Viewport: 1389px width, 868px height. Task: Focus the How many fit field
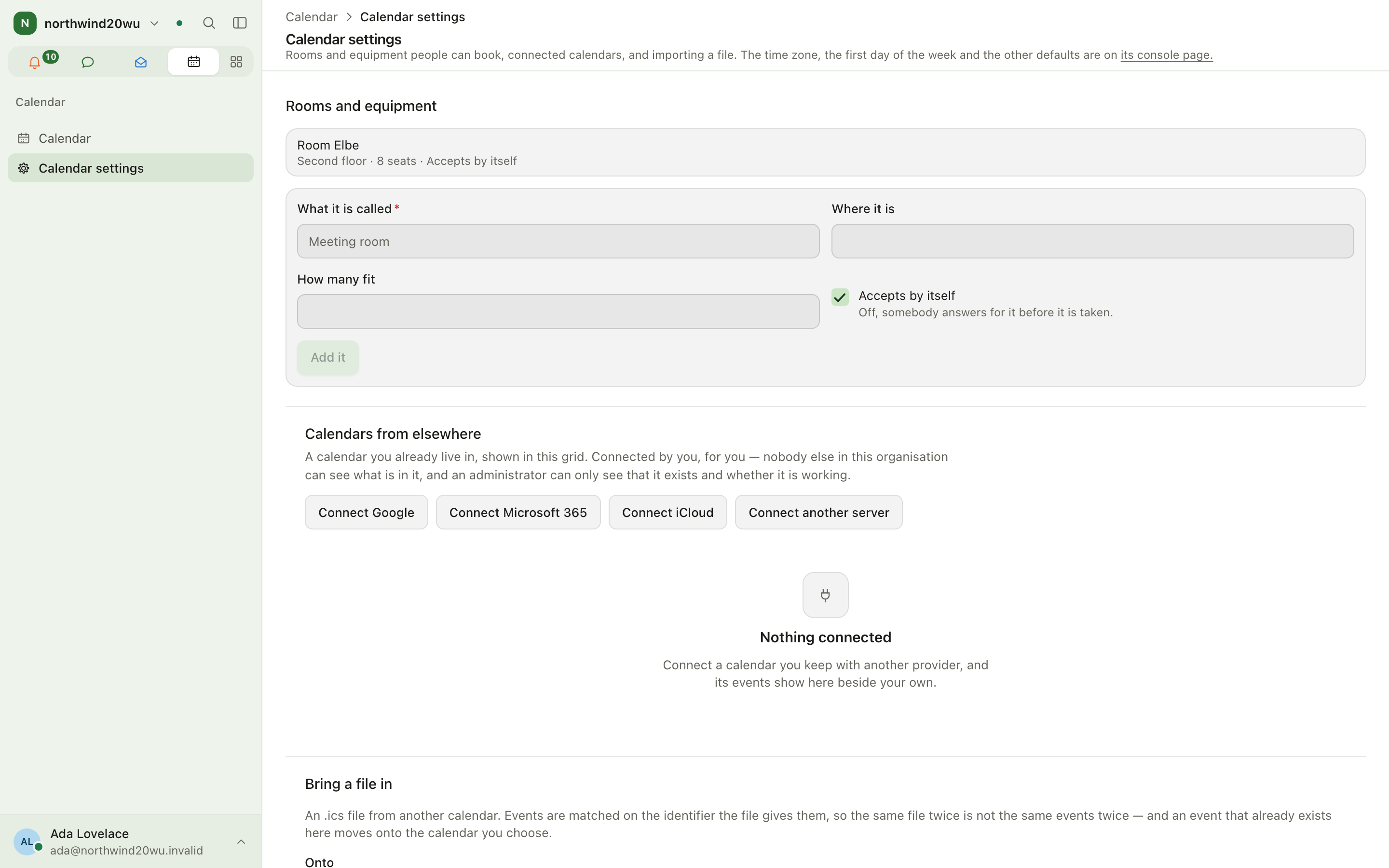point(558,312)
